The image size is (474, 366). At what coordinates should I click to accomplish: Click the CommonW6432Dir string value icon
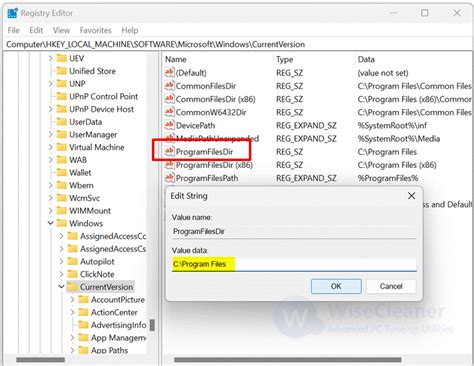tap(169, 112)
